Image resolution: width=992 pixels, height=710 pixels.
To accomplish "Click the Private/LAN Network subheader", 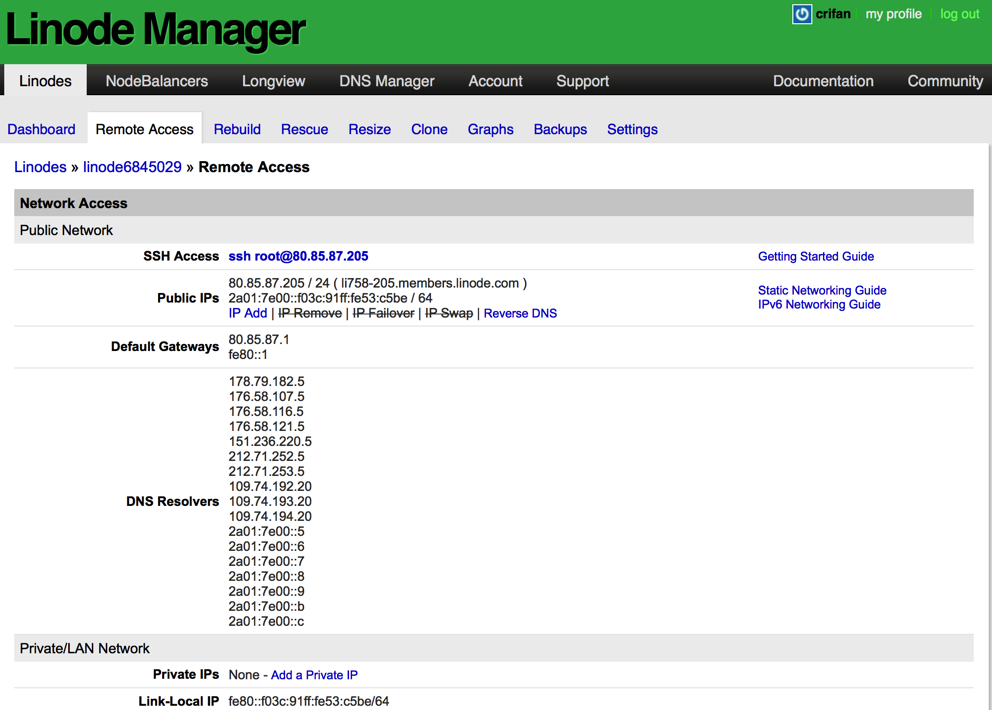I will [x=493, y=649].
